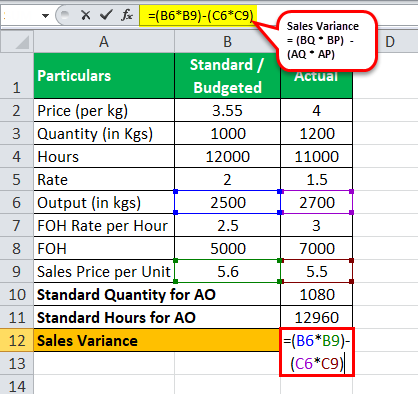Select the FOH Rate per Hour label
This screenshot has height=394, width=418.
pos(104,225)
